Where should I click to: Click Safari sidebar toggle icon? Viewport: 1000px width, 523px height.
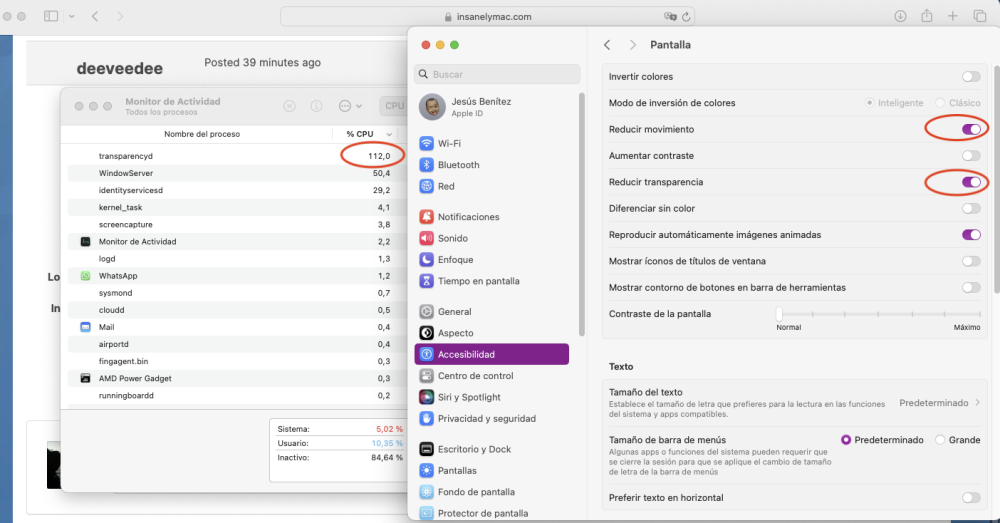(51, 17)
